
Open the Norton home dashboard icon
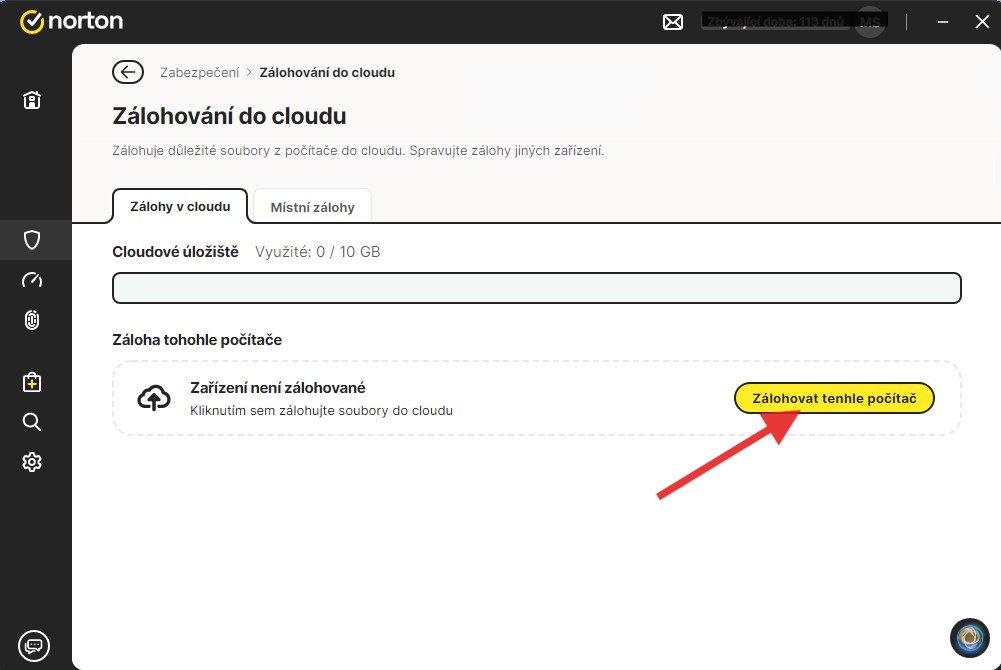tap(32, 100)
